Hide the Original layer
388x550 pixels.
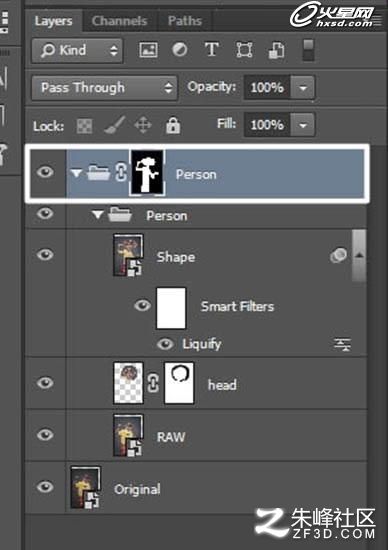click(45, 487)
